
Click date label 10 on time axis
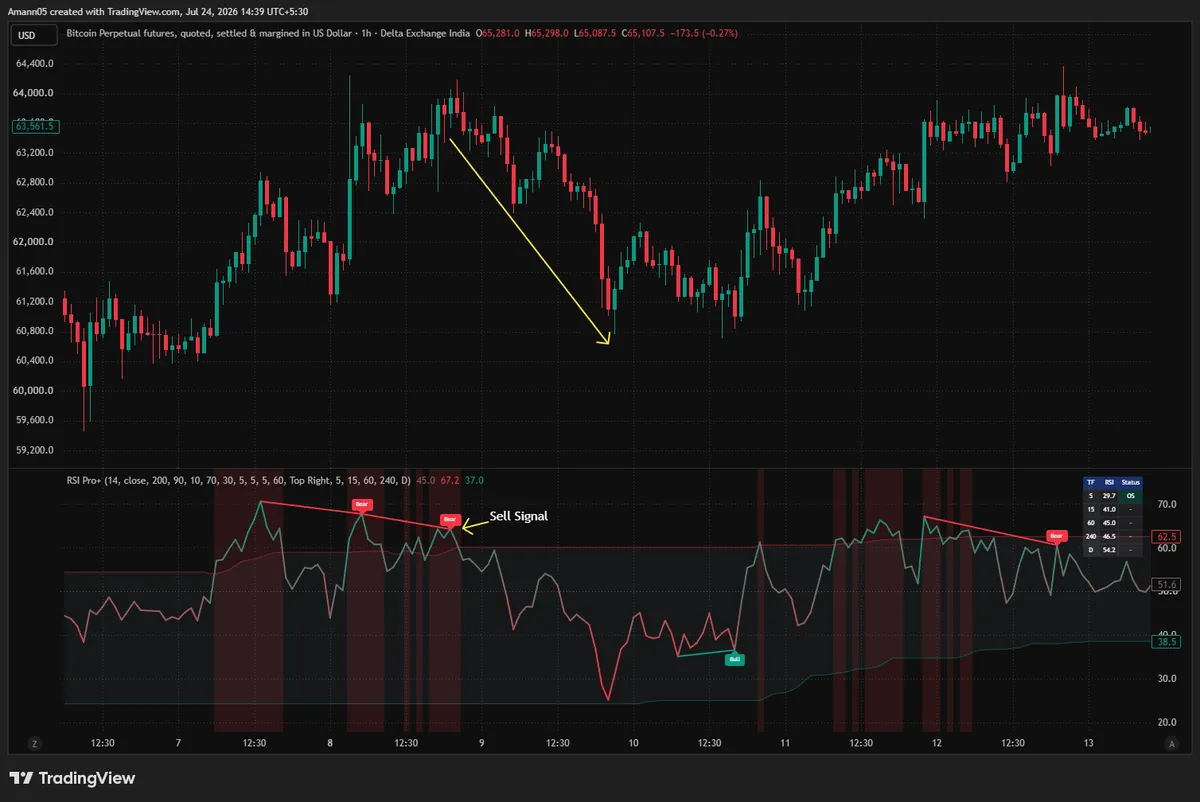633,743
